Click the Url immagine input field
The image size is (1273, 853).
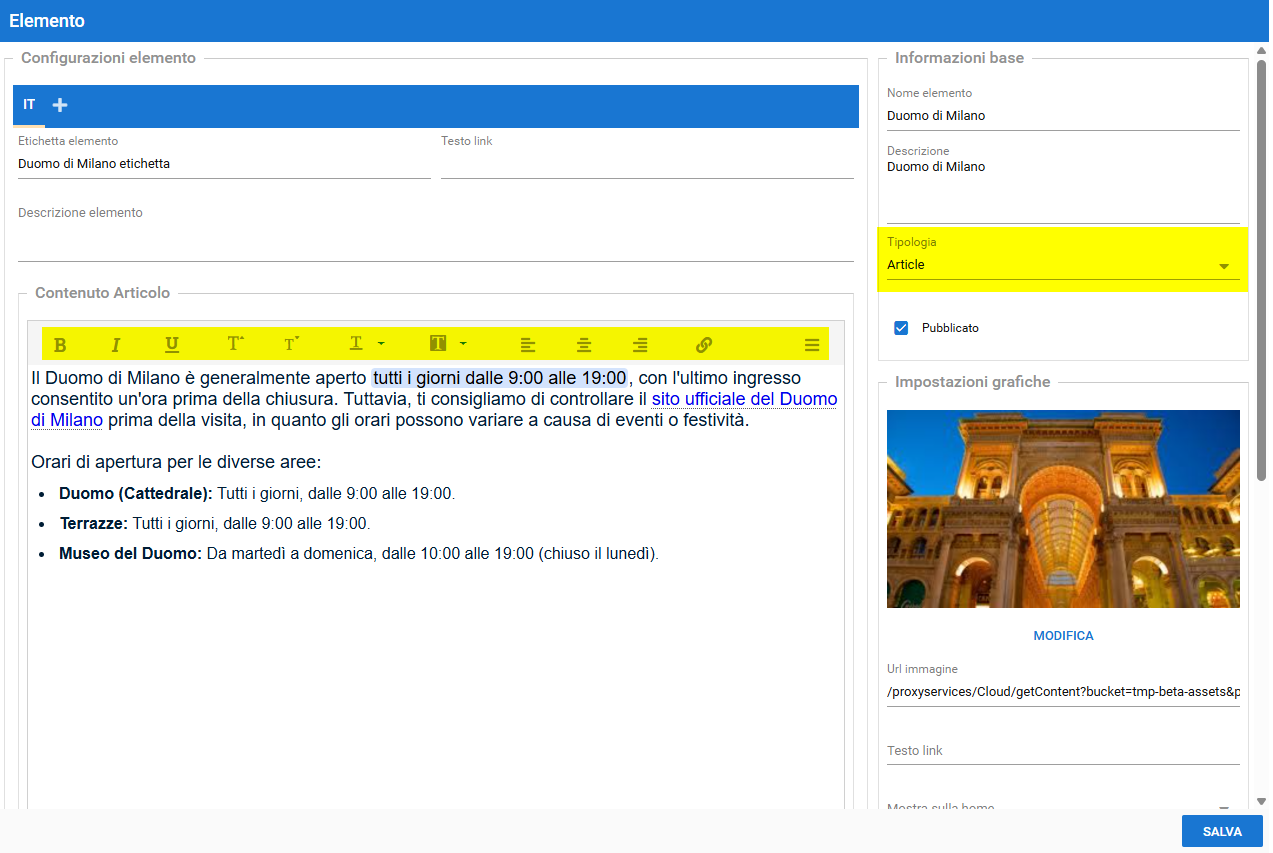point(1062,692)
